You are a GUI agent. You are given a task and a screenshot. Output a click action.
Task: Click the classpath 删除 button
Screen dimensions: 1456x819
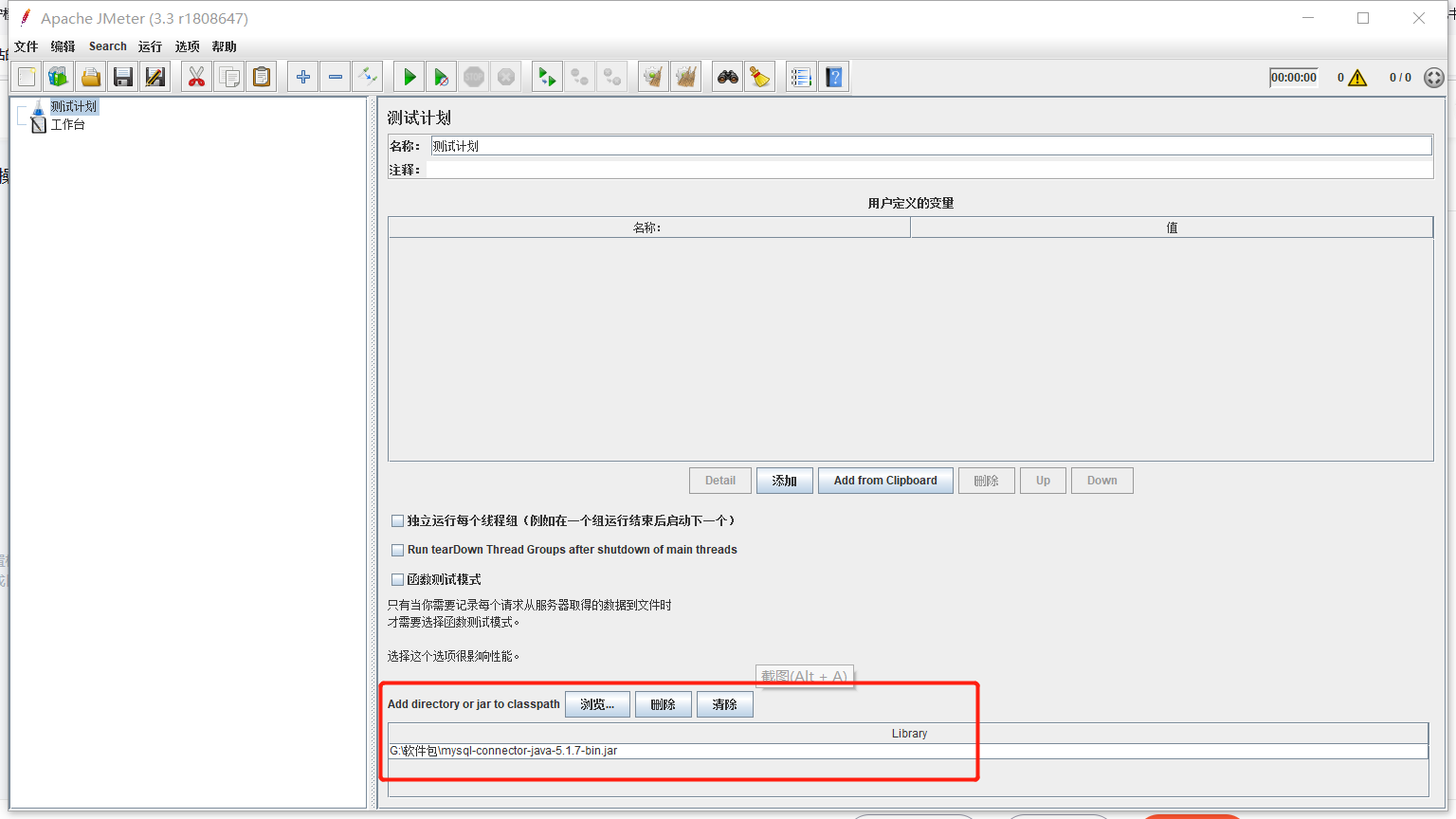click(664, 704)
